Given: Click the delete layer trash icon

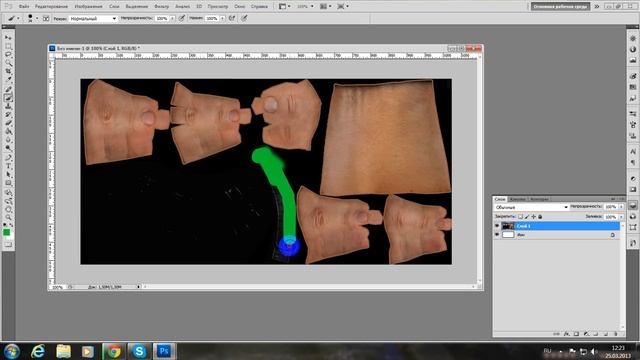Looking at the screenshot, I should pyautogui.click(x=616, y=334).
